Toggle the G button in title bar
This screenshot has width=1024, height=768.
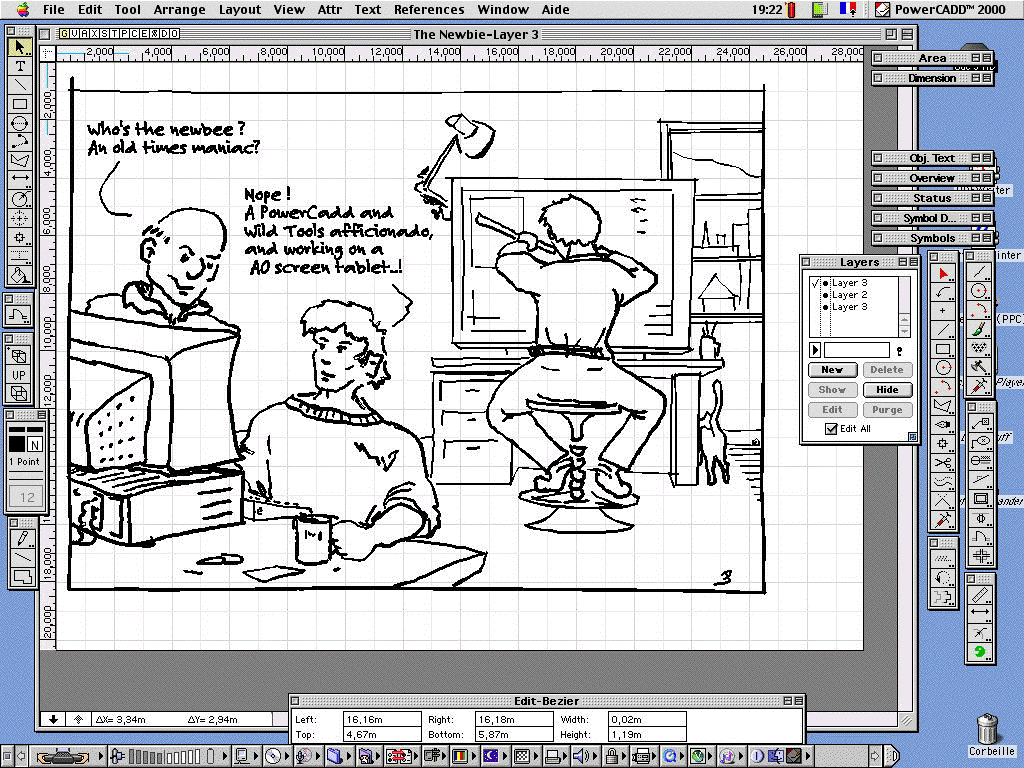[64, 33]
